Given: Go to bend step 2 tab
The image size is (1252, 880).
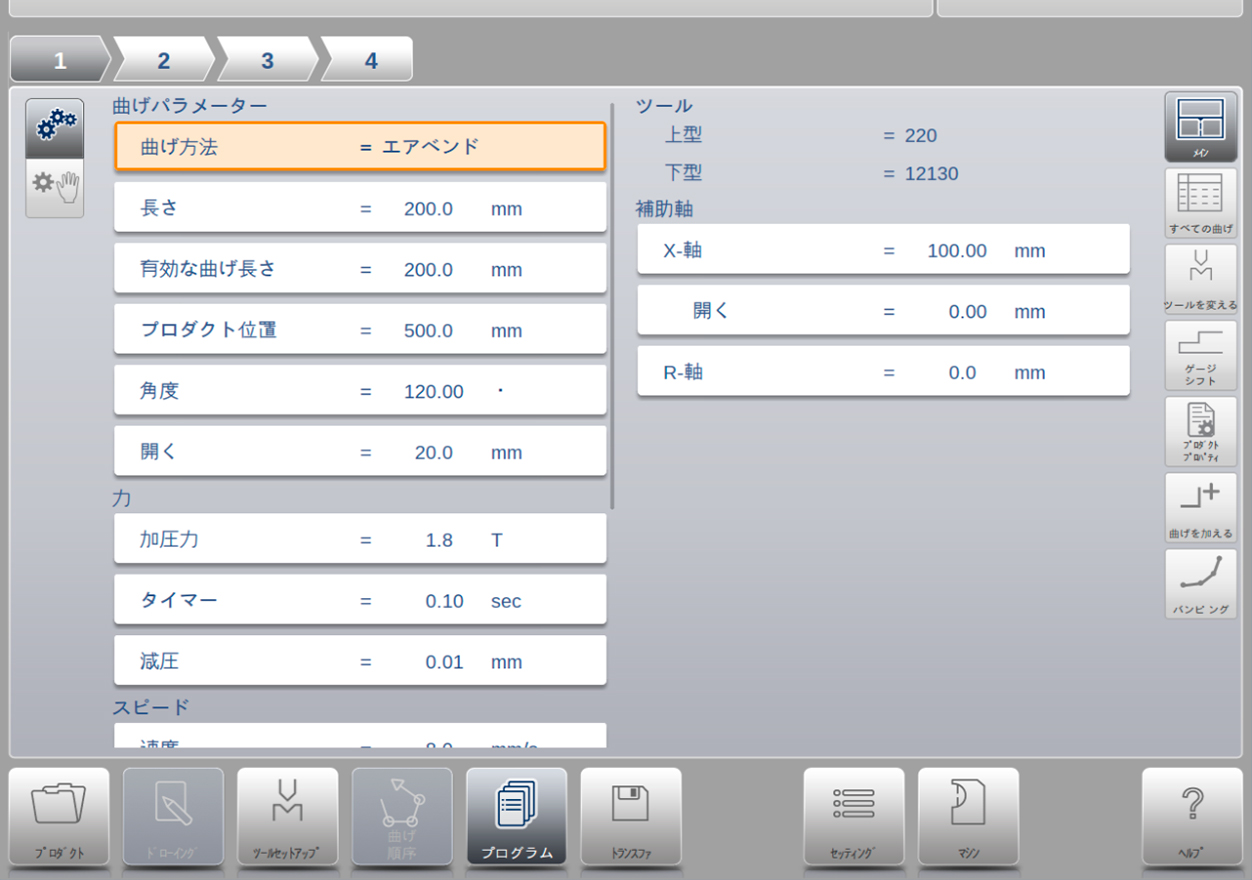Looking at the screenshot, I should [163, 60].
